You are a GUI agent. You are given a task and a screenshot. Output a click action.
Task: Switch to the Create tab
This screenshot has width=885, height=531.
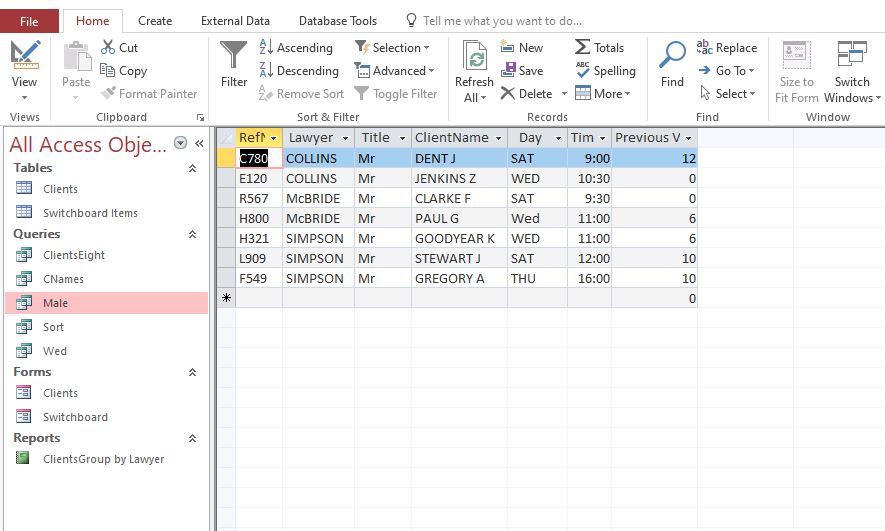pos(155,20)
